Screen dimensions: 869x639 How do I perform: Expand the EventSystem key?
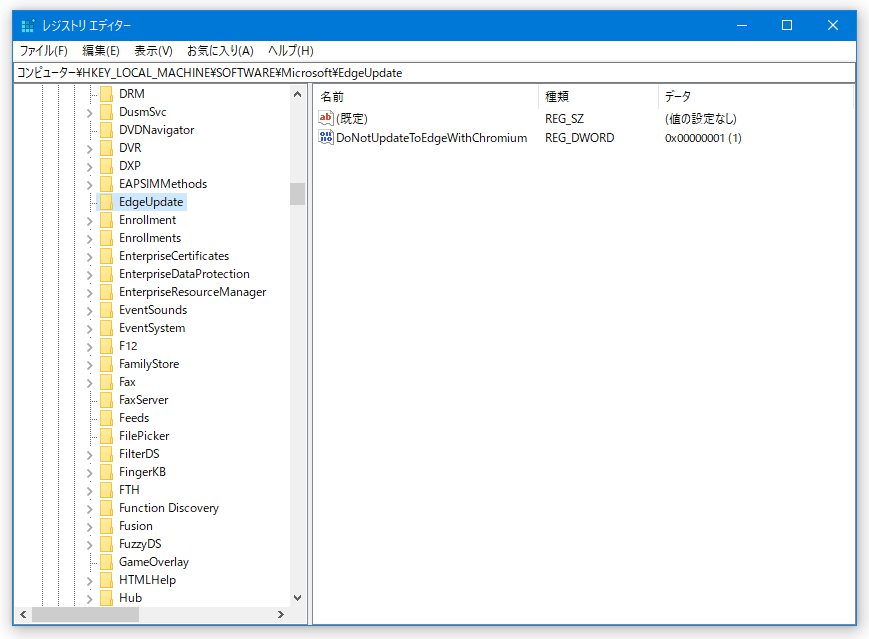(89, 329)
